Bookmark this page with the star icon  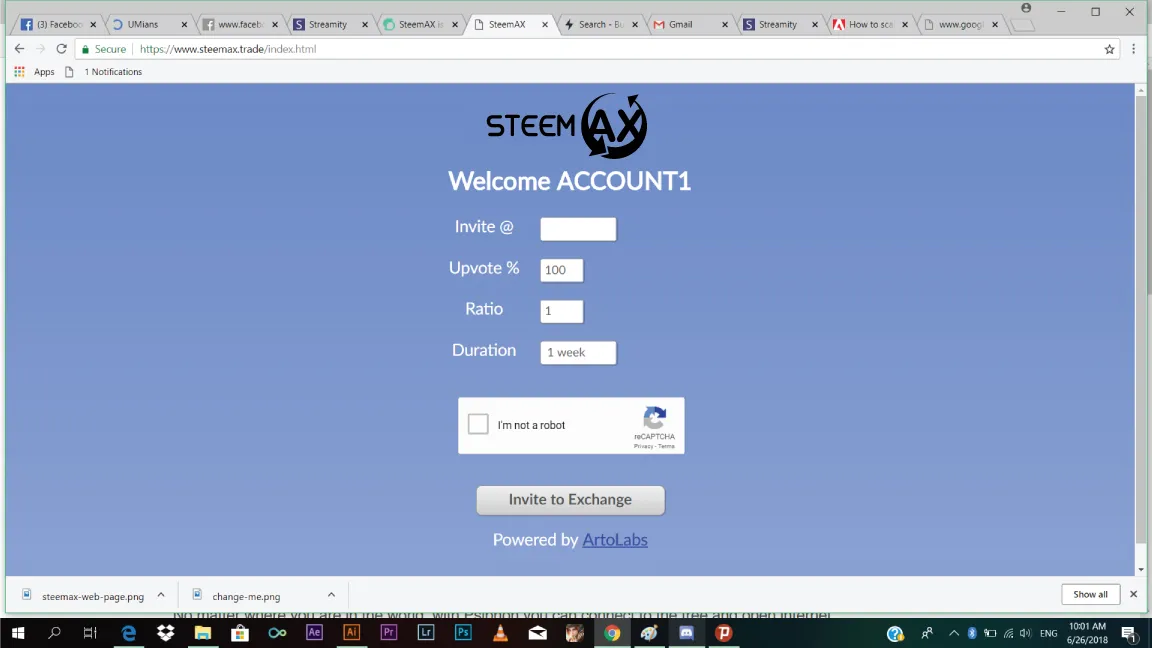pos(1109,49)
